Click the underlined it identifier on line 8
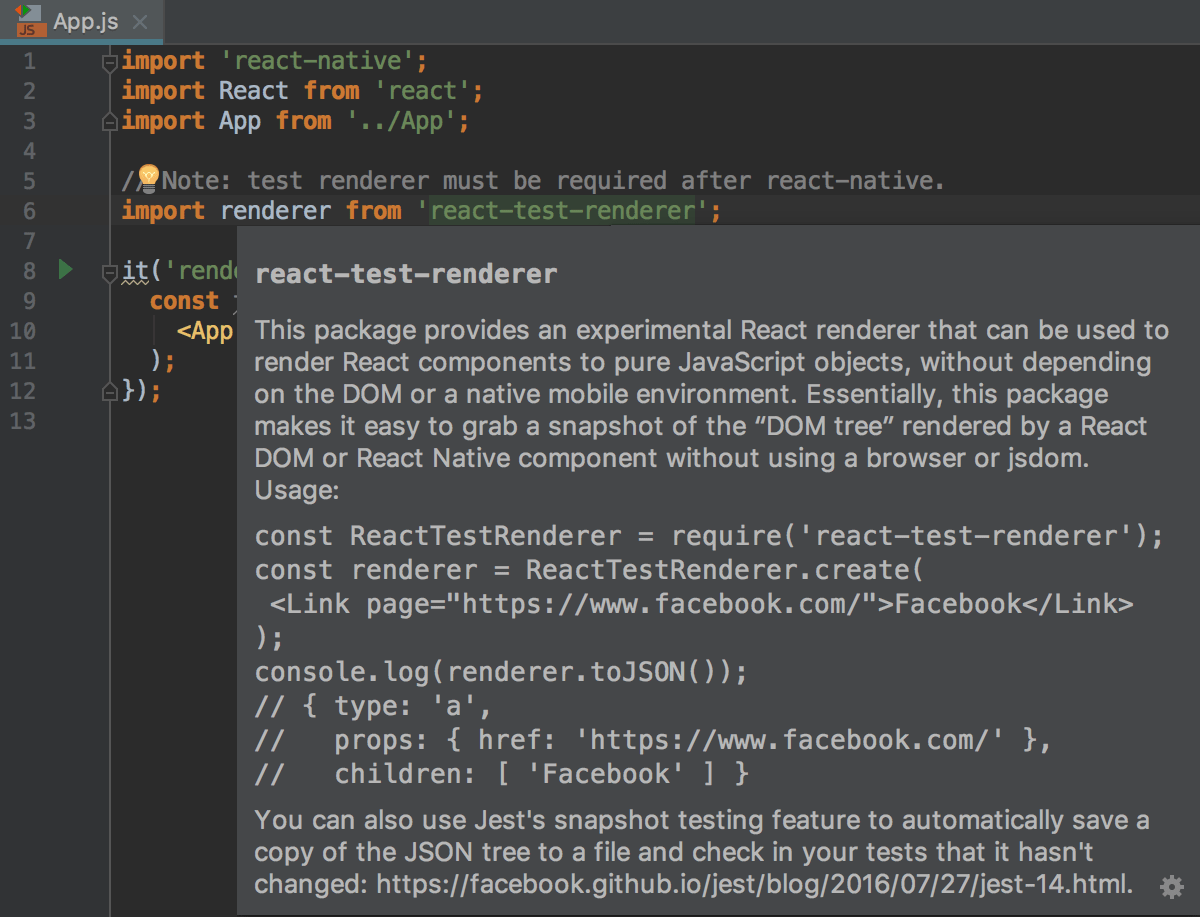The image size is (1200, 917). coord(131,270)
